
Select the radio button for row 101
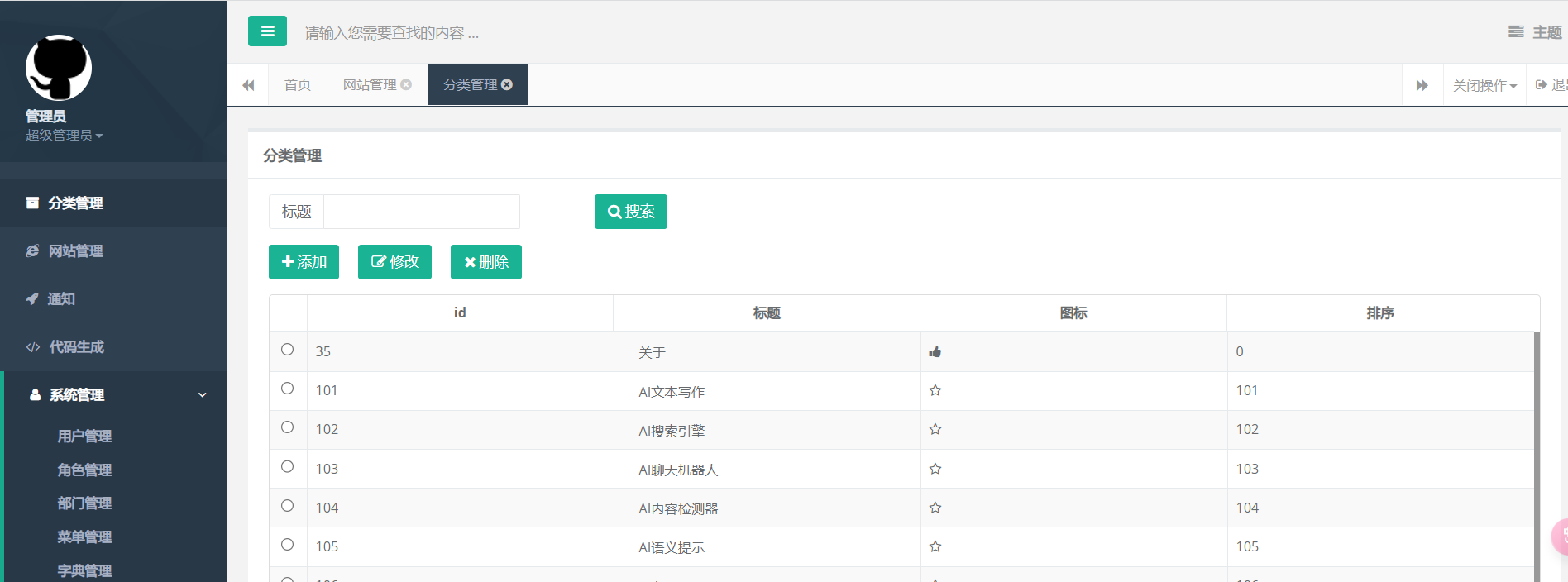coord(287,389)
